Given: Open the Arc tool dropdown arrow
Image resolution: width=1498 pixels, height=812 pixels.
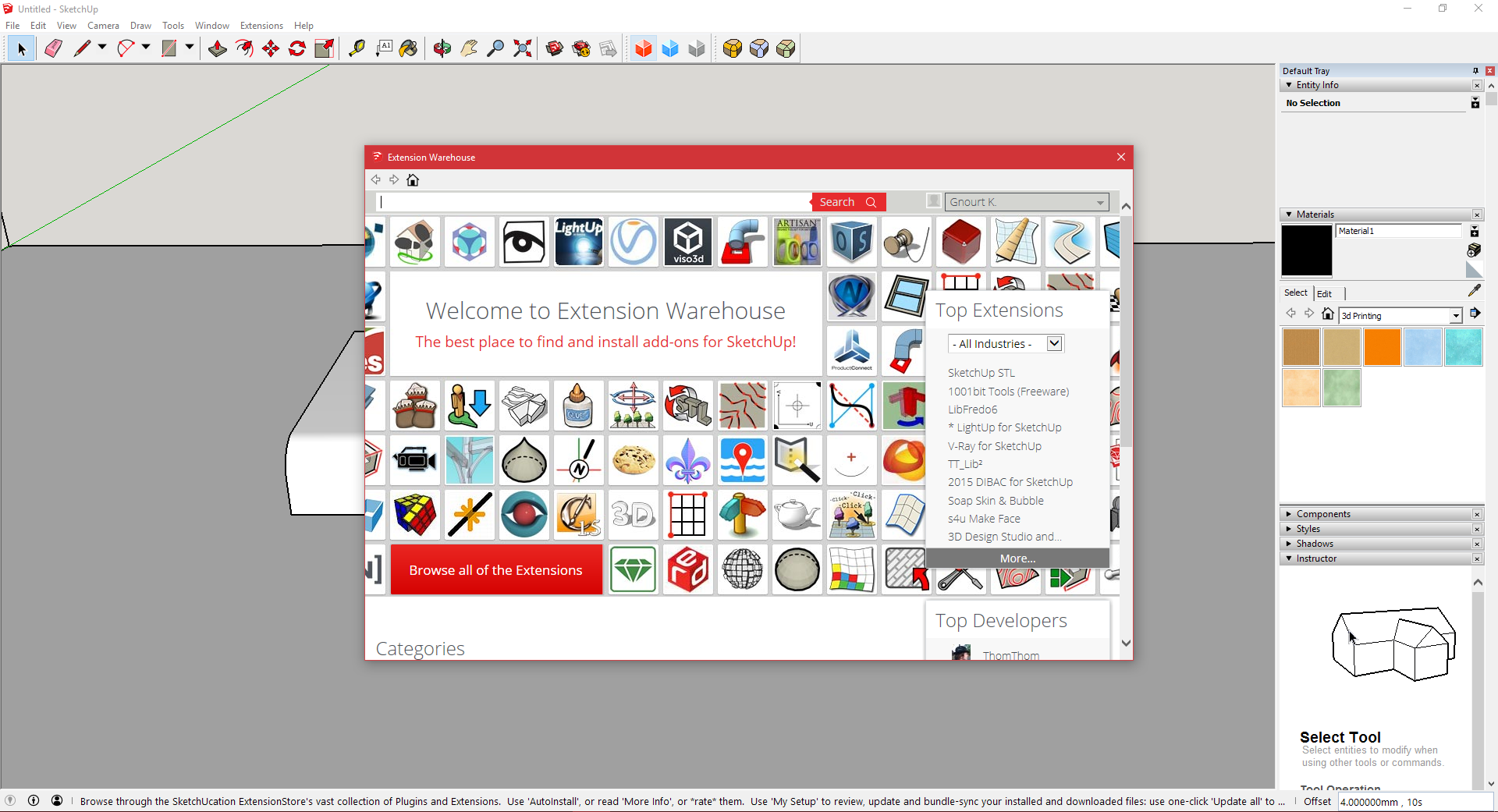Looking at the screenshot, I should (x=145, y=48).
